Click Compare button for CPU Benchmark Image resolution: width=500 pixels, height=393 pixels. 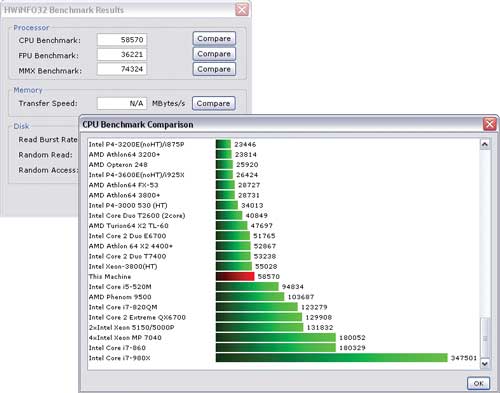click(214, 39)
